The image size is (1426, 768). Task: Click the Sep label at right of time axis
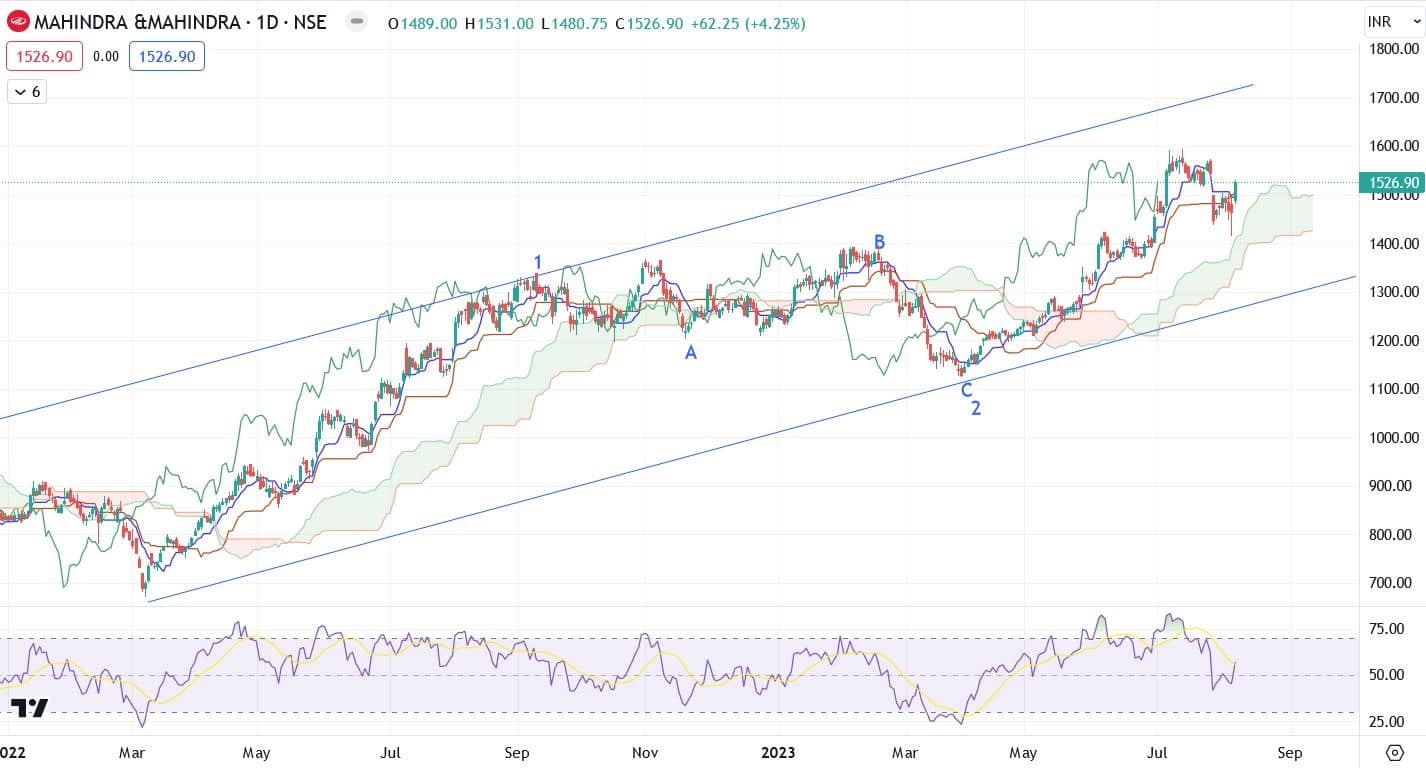coord(1289,752)
